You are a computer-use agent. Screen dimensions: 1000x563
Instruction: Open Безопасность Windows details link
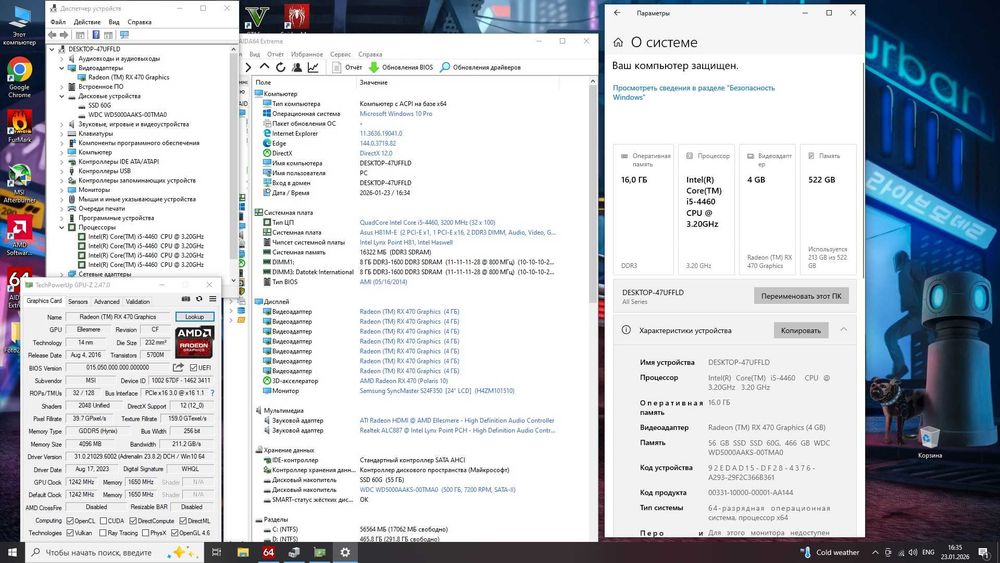pos(693,92)
